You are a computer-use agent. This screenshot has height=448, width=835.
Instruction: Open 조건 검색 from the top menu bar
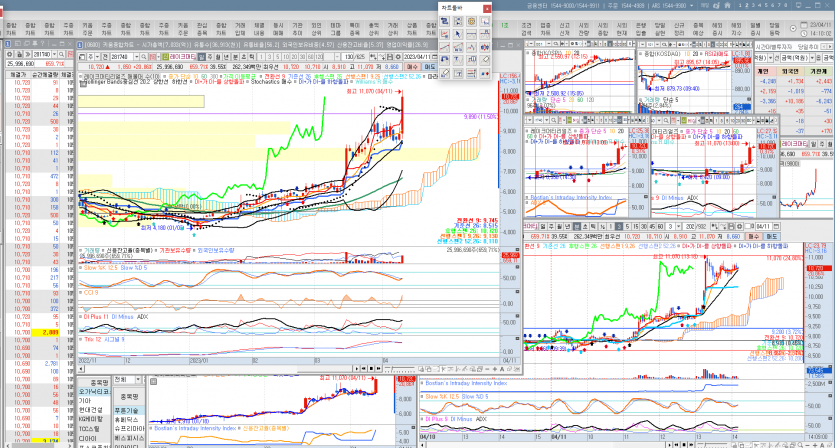coord(526,29)
